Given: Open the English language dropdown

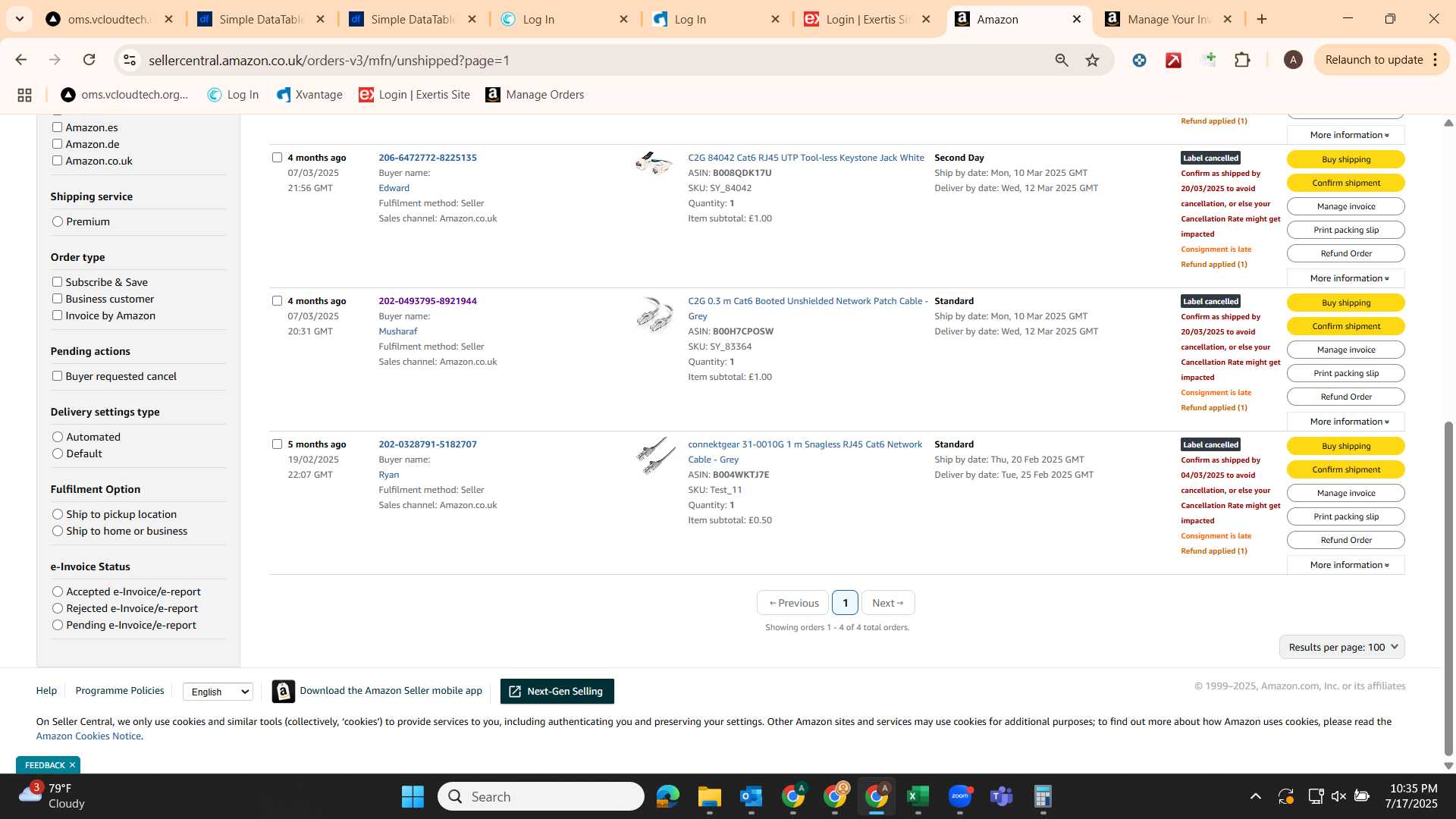Looking at the screenshot, I should (218, 692).
